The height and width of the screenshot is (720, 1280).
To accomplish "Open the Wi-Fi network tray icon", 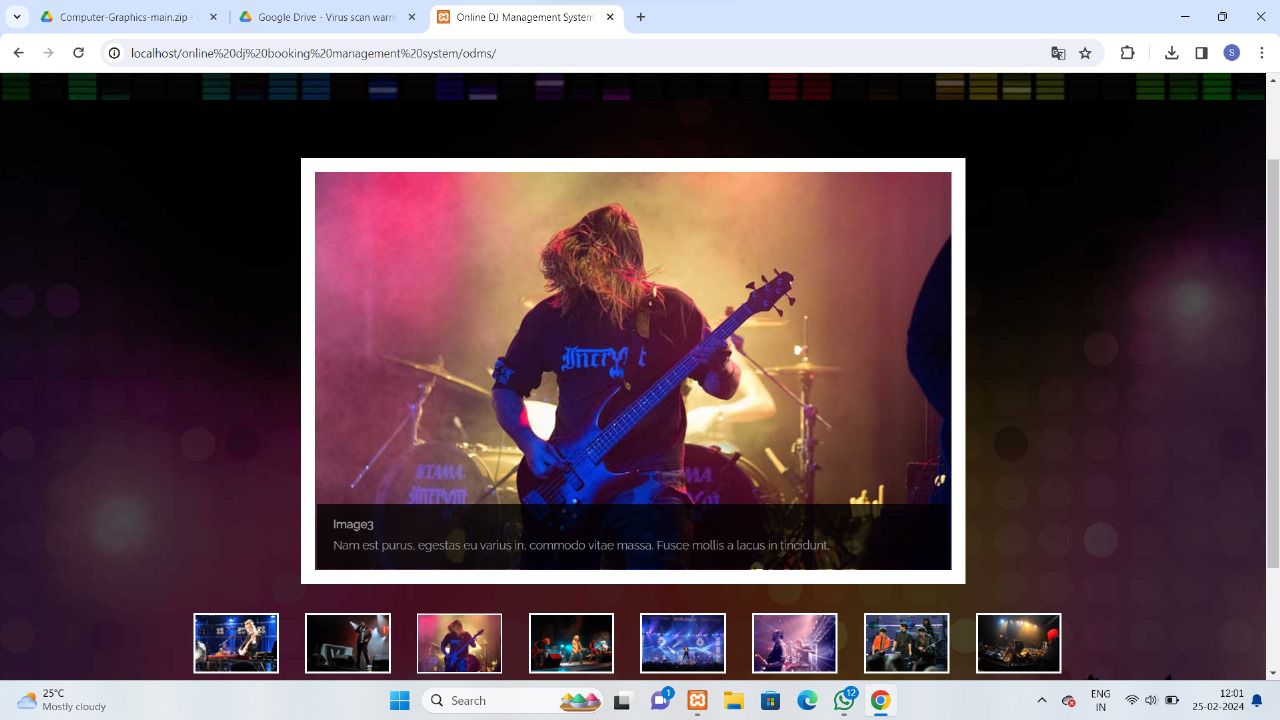I will click(x=1132, y=701).
